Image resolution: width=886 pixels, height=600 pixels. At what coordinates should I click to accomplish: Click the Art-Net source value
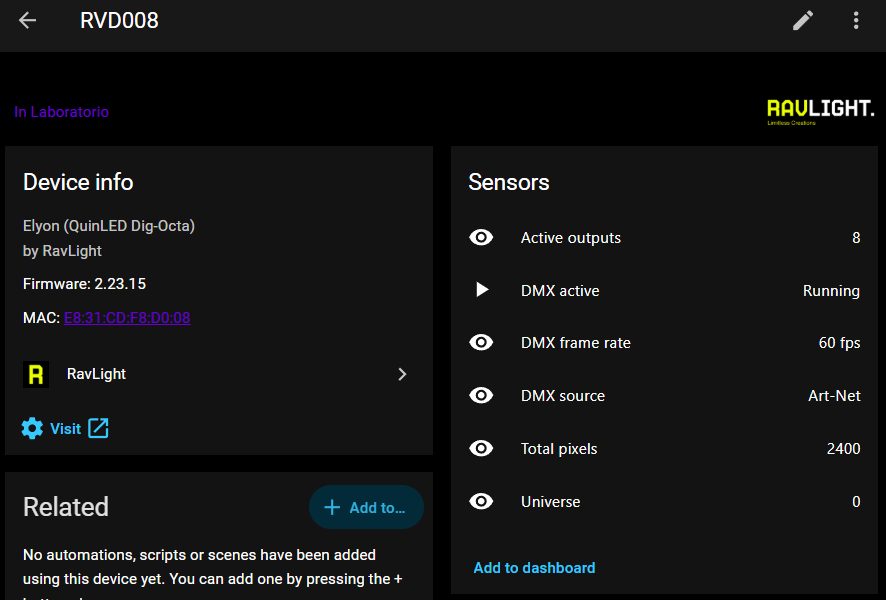click(x=834, y=395)
